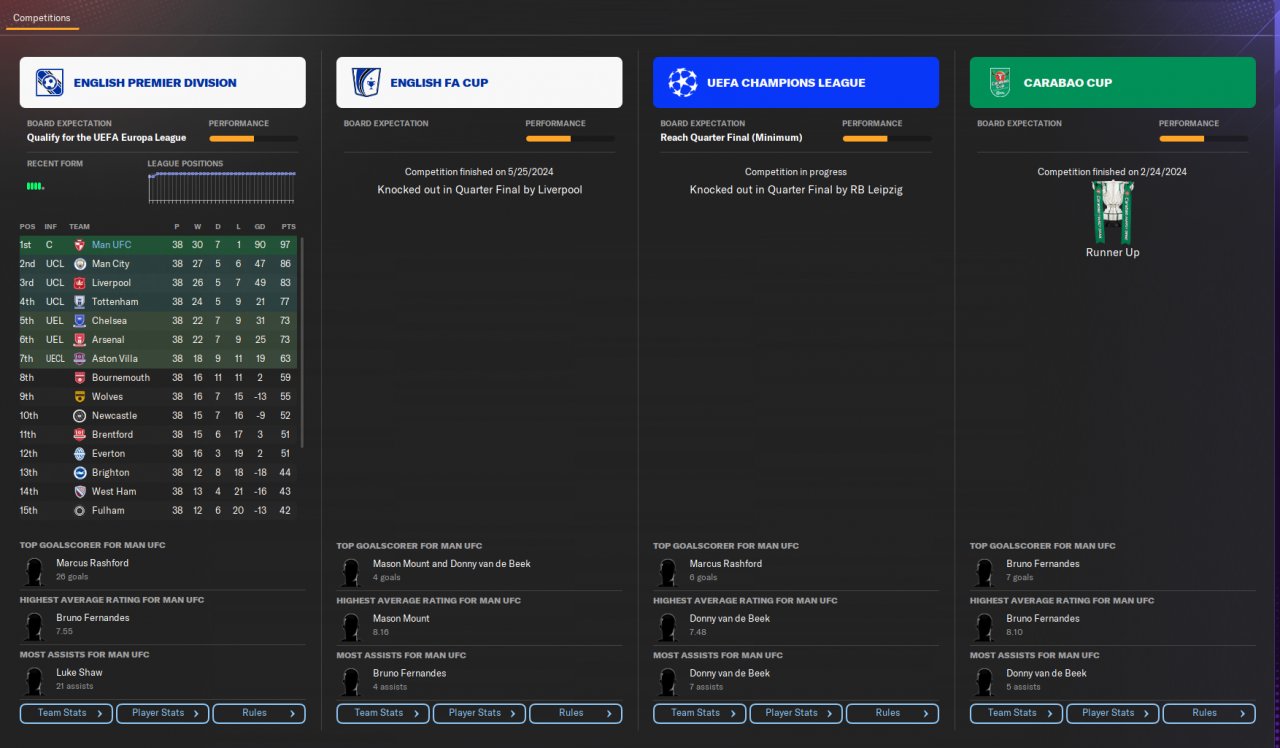Click the FA Cup performance bar

[570, 139]
